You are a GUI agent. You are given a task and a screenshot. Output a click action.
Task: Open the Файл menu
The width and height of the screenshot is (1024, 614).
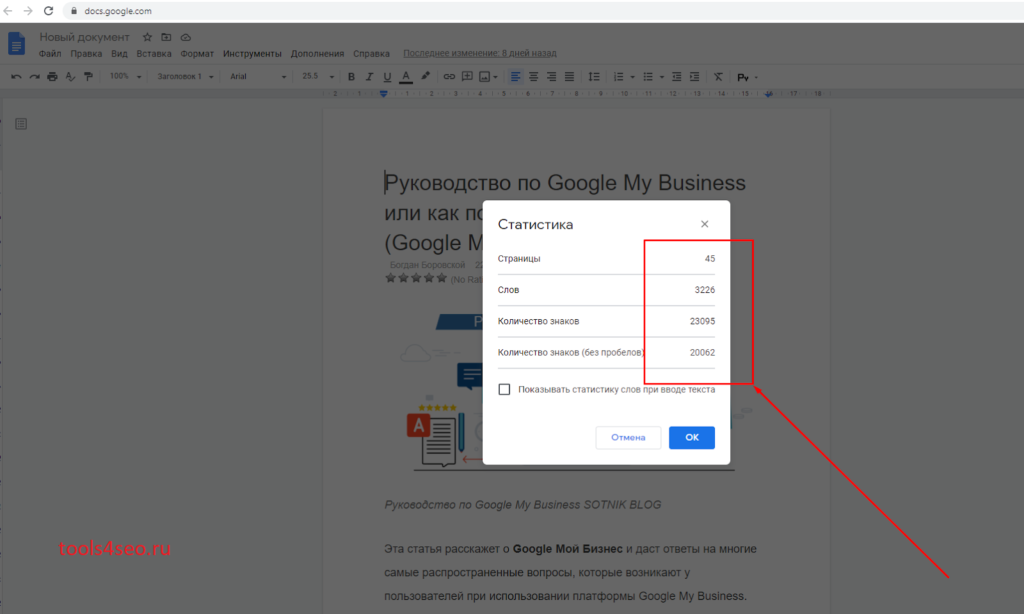coord(50,54)
